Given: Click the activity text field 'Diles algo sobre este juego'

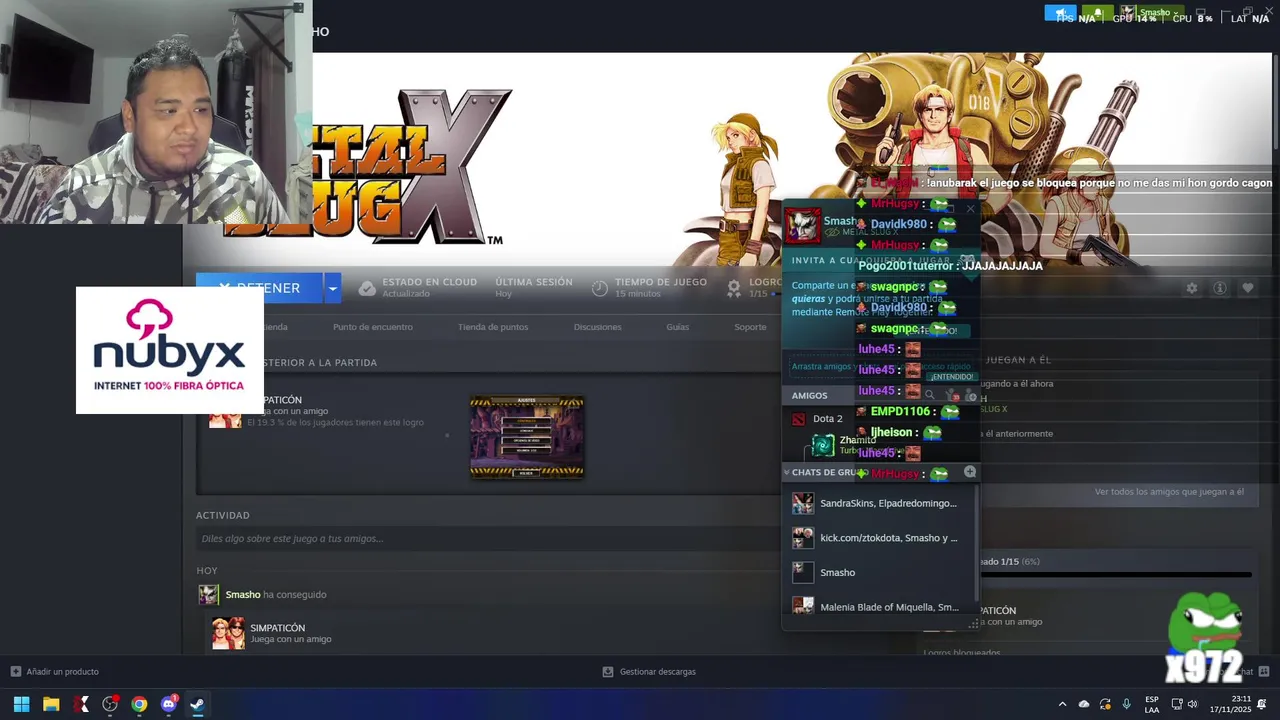Looking at the screenshot, I should click(488, 538).
